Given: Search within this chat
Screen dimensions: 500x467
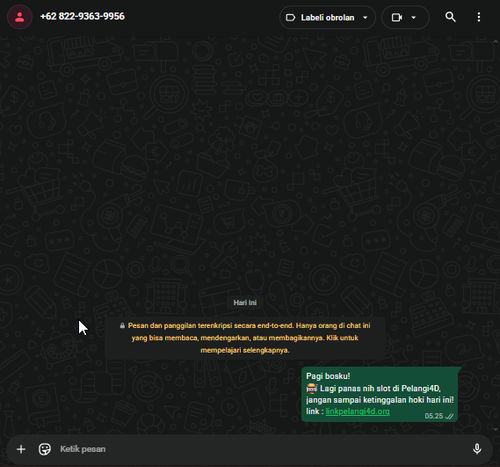Looking at the screenshot, I should click(450, 17).
